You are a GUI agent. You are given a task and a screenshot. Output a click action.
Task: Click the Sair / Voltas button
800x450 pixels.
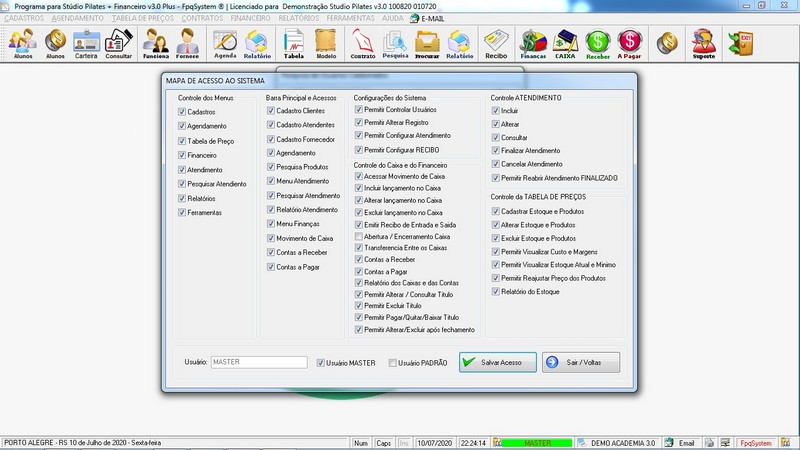click(581, 362)
